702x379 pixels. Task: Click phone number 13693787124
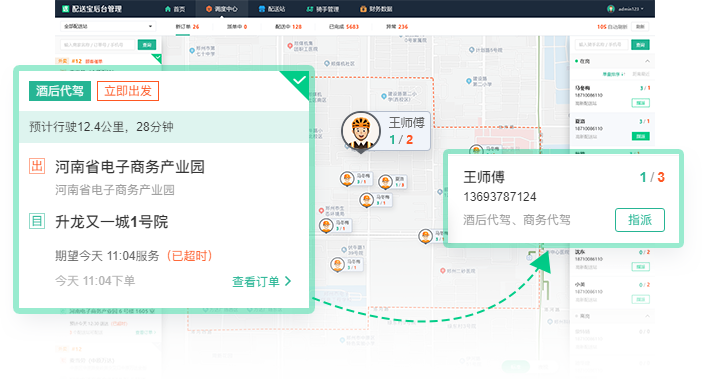pyautogui.click(x=500, y=197)
